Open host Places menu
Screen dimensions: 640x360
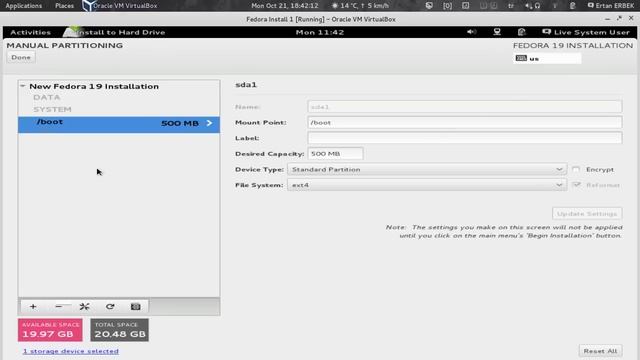tap(64, 6)
